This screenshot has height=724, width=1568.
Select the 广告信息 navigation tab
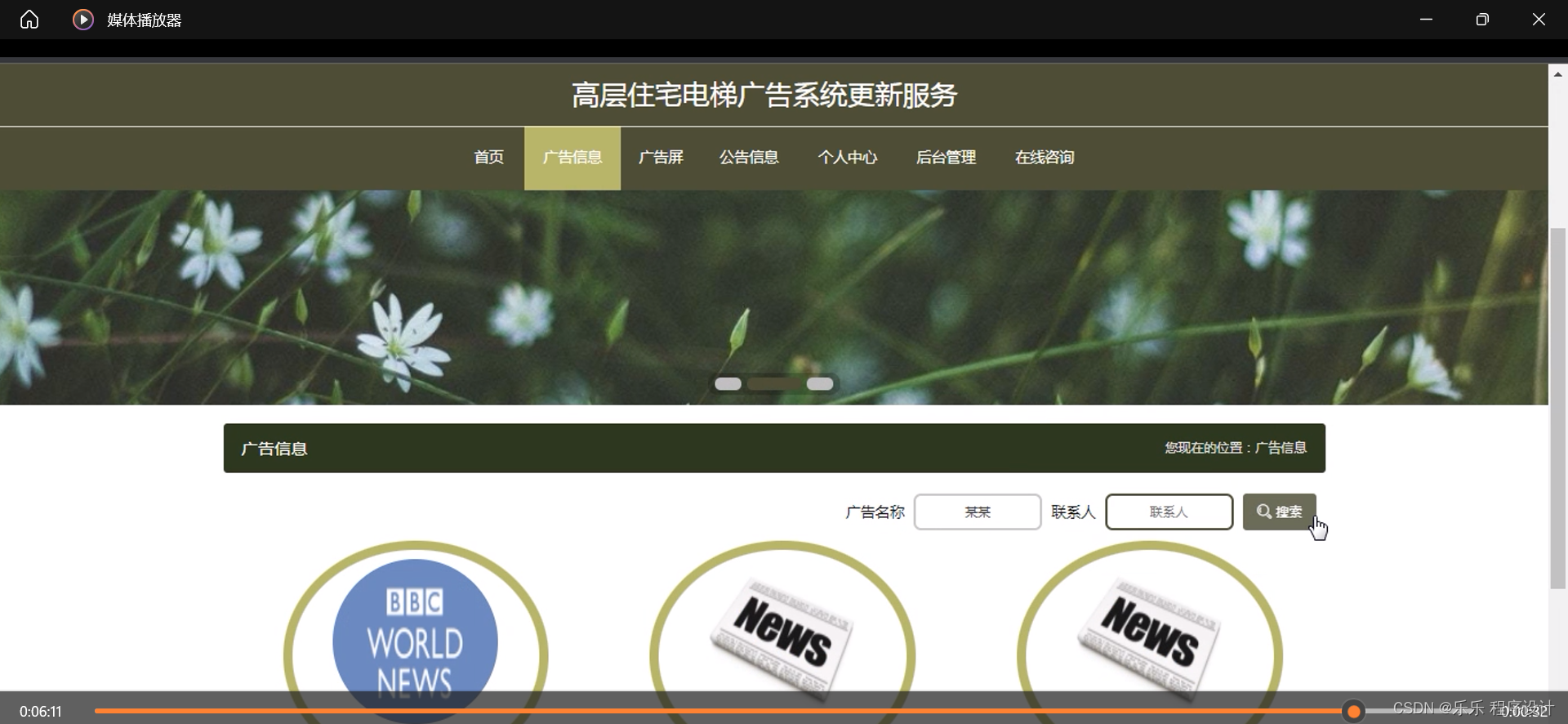pyautogui.click(x=572, y=158)
